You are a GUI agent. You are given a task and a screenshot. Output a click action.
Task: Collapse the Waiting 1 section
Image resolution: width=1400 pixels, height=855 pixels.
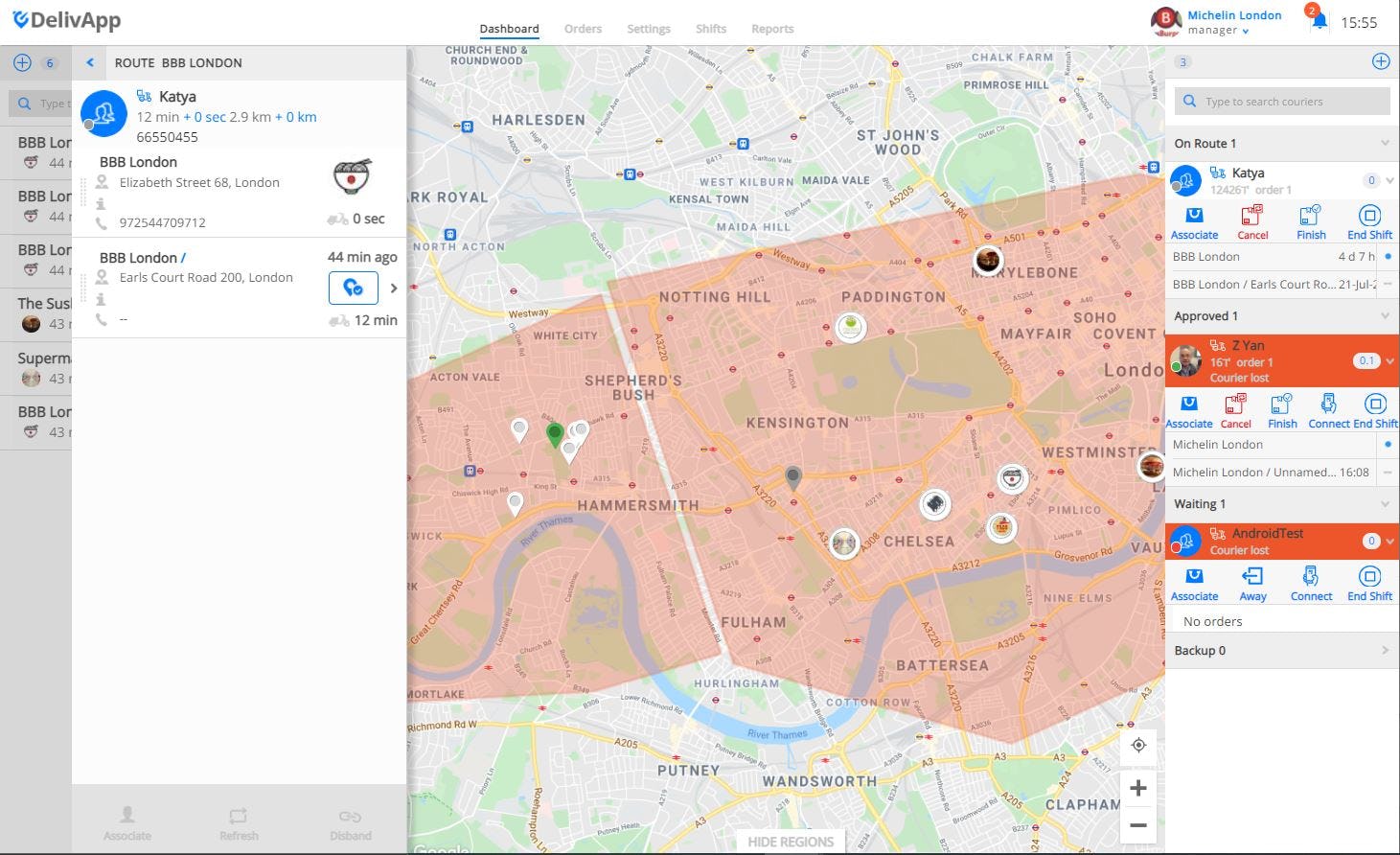1385,504
